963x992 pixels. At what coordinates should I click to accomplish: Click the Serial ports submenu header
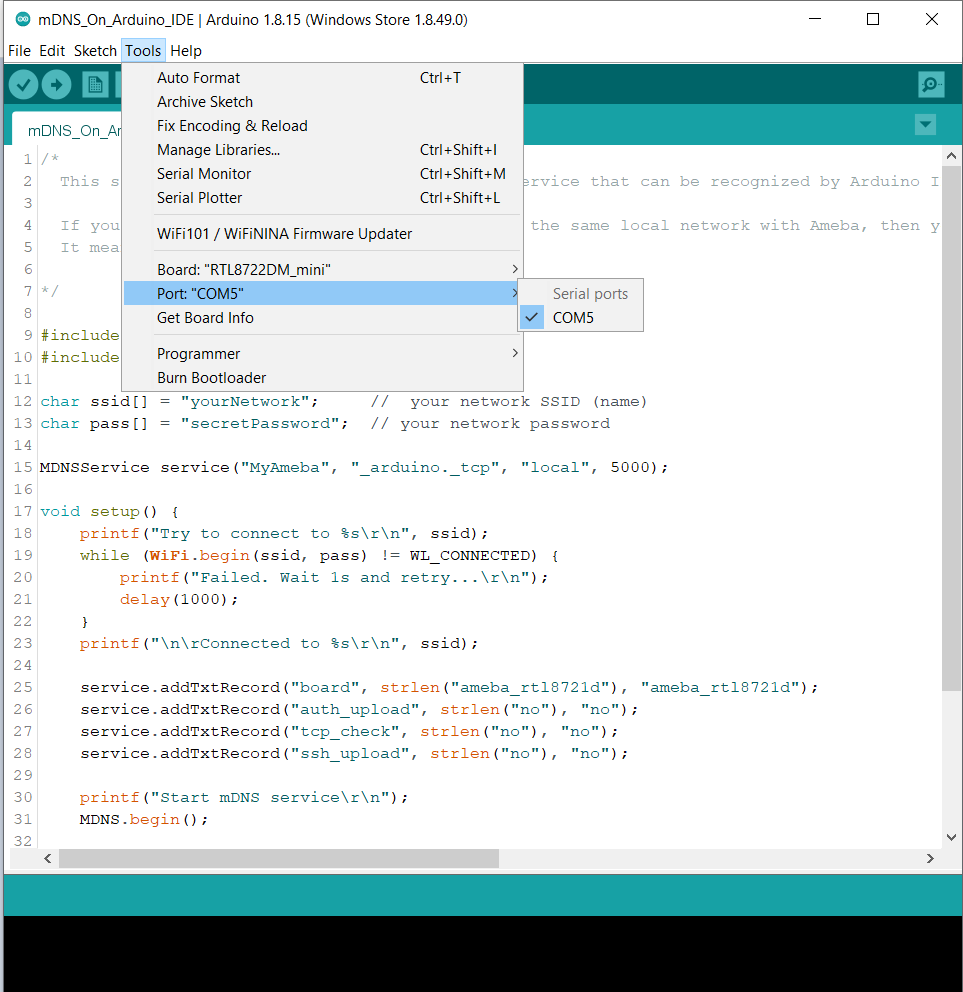tap(590, 294)
